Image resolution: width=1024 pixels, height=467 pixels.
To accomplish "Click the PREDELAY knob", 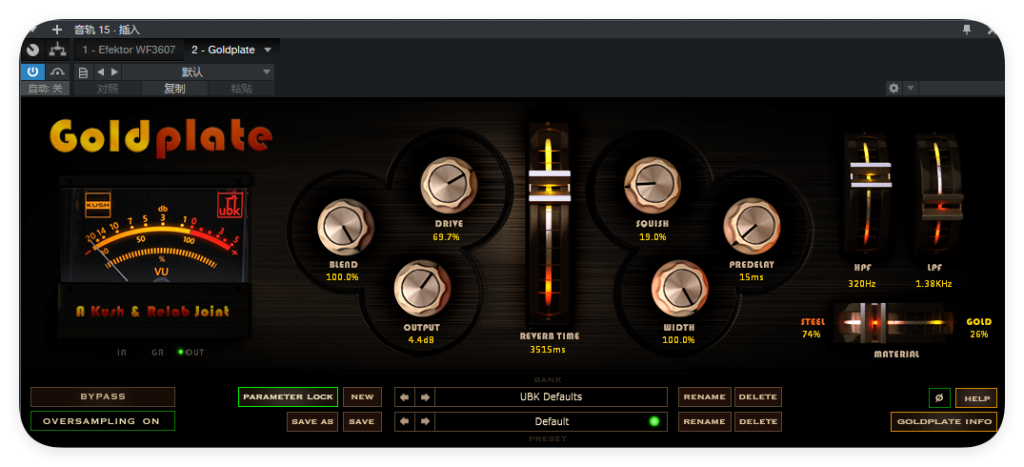I will (752, 227).
